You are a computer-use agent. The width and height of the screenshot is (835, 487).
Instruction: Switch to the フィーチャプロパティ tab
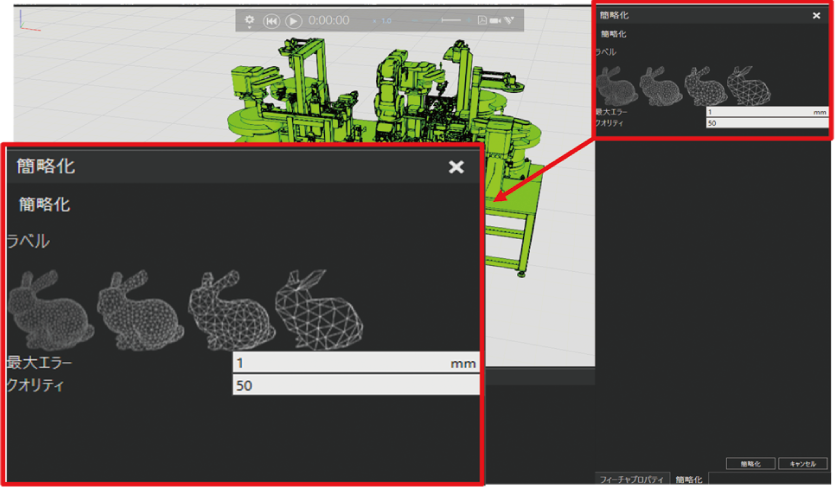631,479
